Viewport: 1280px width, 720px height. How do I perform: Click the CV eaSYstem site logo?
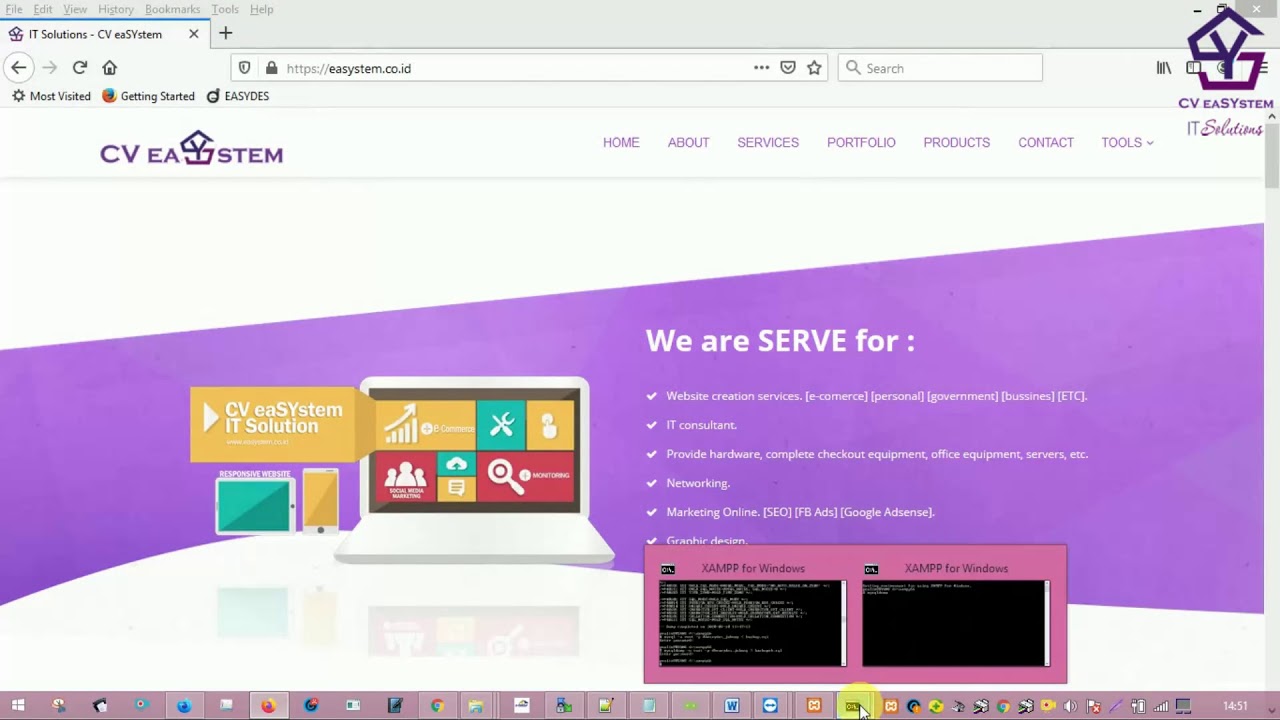pyautogui.click(x=191, y=148)
